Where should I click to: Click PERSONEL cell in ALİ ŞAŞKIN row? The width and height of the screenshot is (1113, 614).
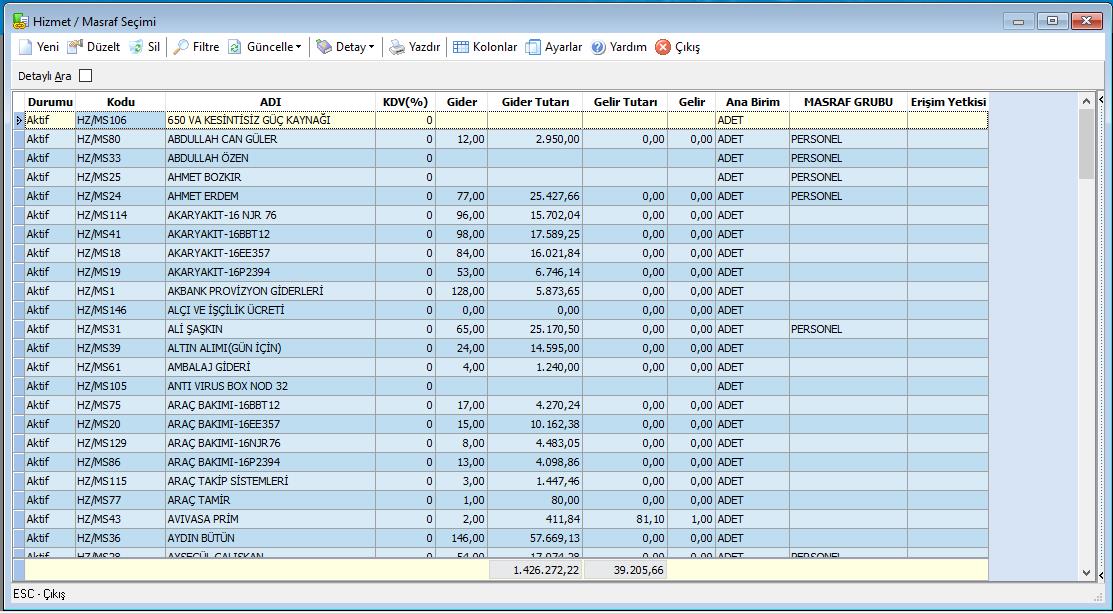pos(848,329)
